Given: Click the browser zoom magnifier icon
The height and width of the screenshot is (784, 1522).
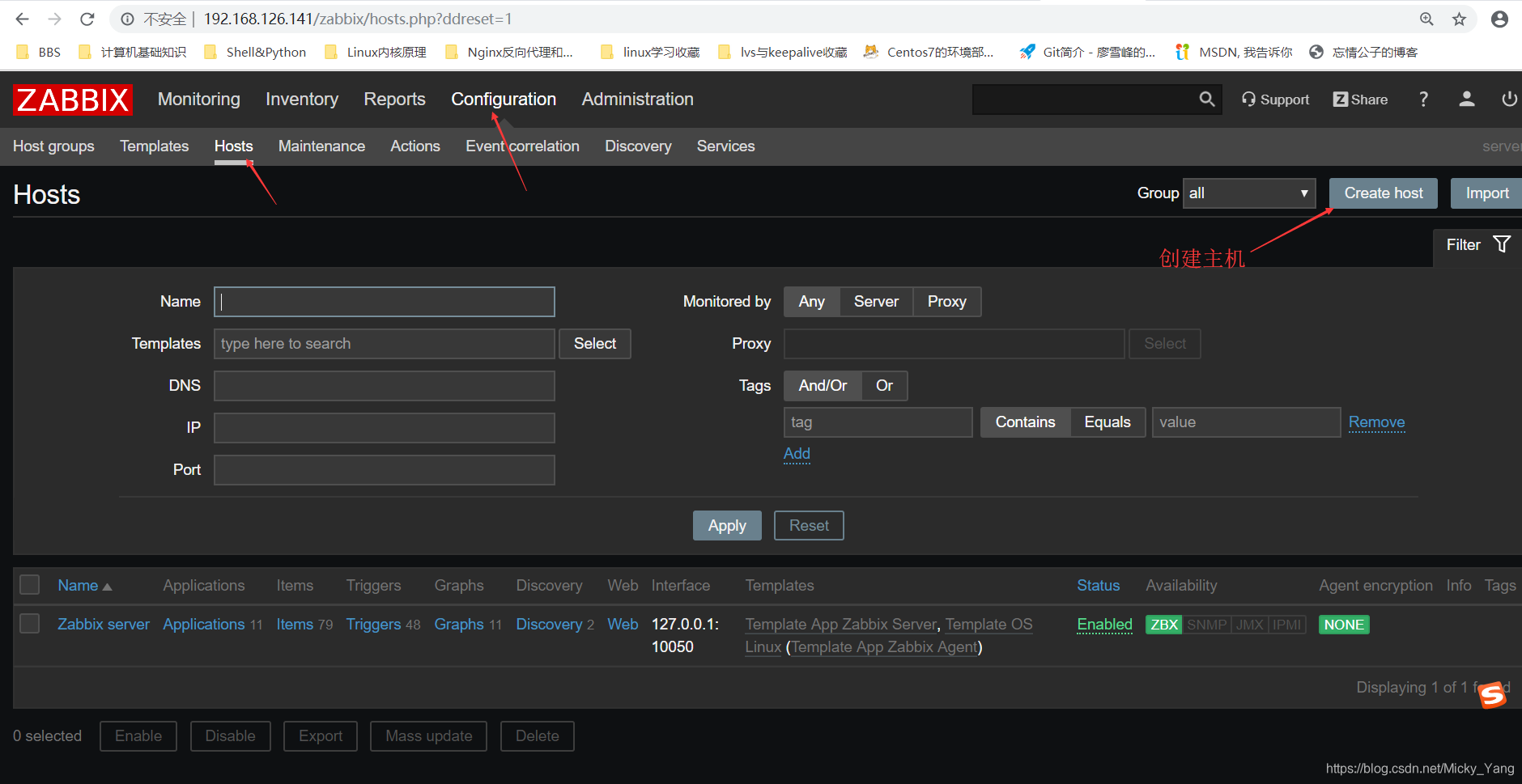Looking at the screenshot, I should point(1426,19).
